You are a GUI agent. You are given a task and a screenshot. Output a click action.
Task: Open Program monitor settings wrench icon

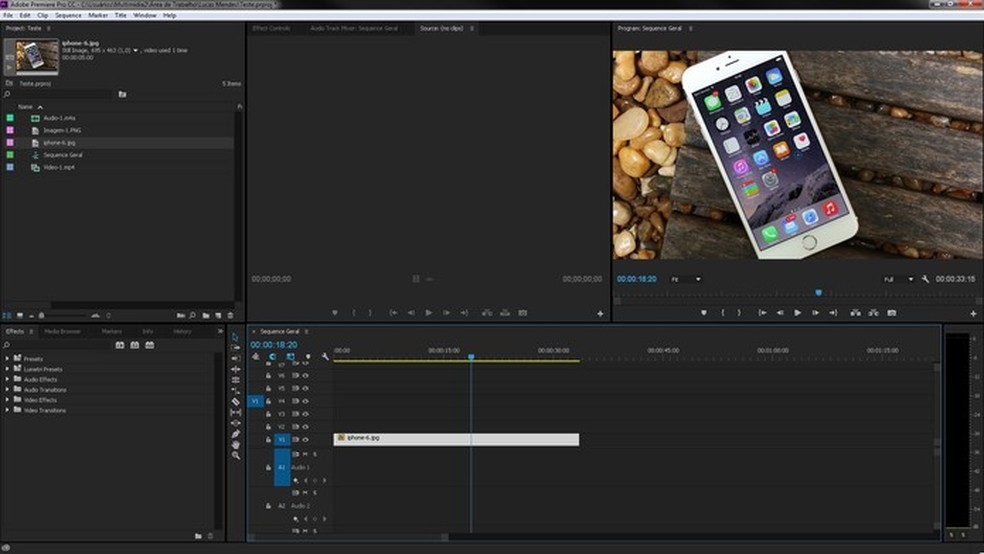click(925, 279)
